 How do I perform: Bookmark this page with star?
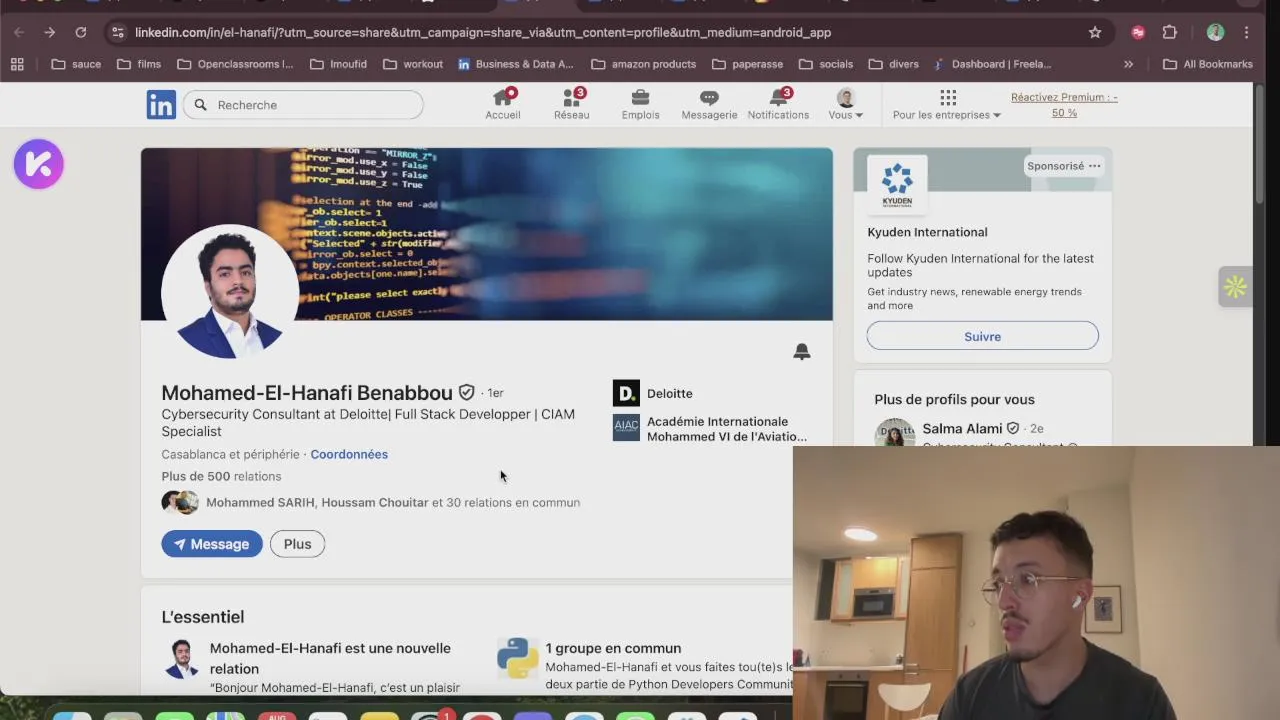1095,32
